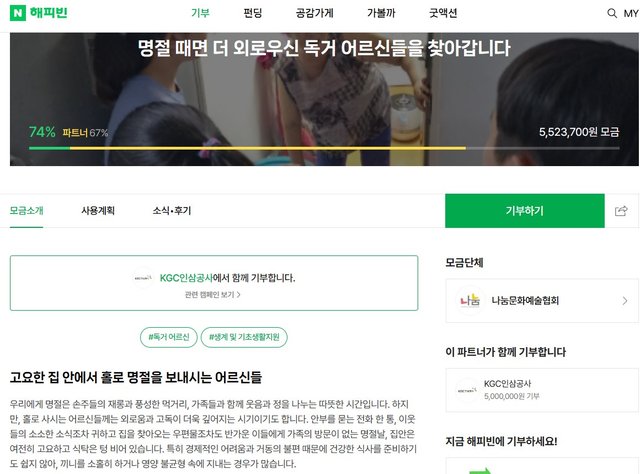Click the 나눔 organization logo

[x=470, y=300]
